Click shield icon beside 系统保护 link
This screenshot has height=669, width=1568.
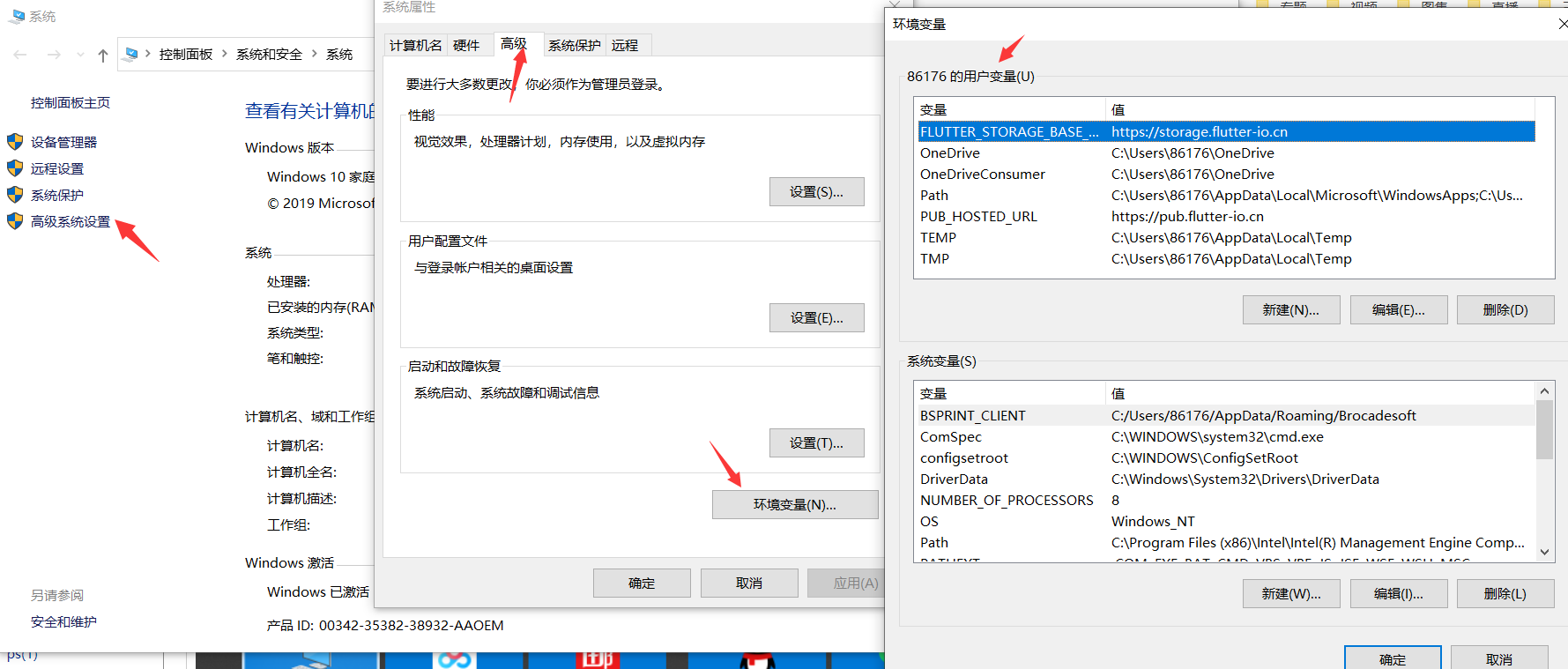click(x=15, y=195)
